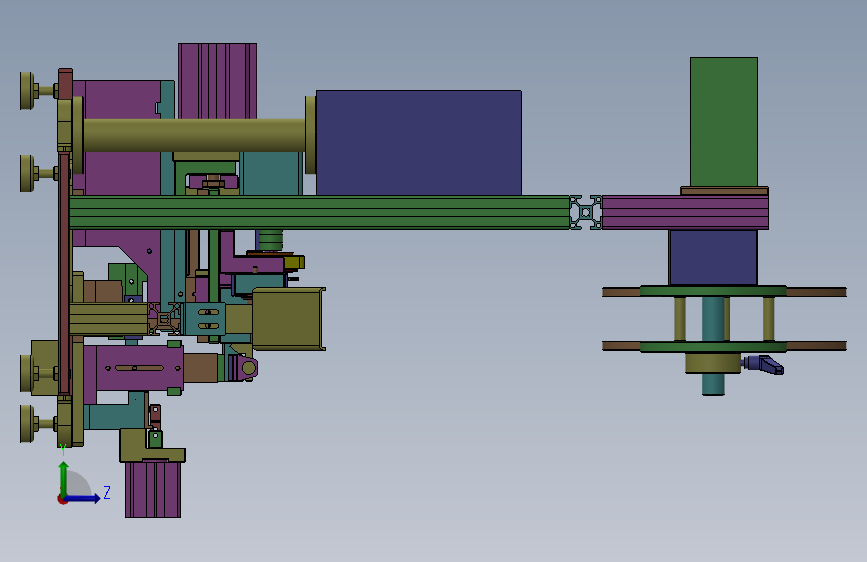Click the green Y axis arrow of the triad
The image size is (867, 562).
[64, 479]
